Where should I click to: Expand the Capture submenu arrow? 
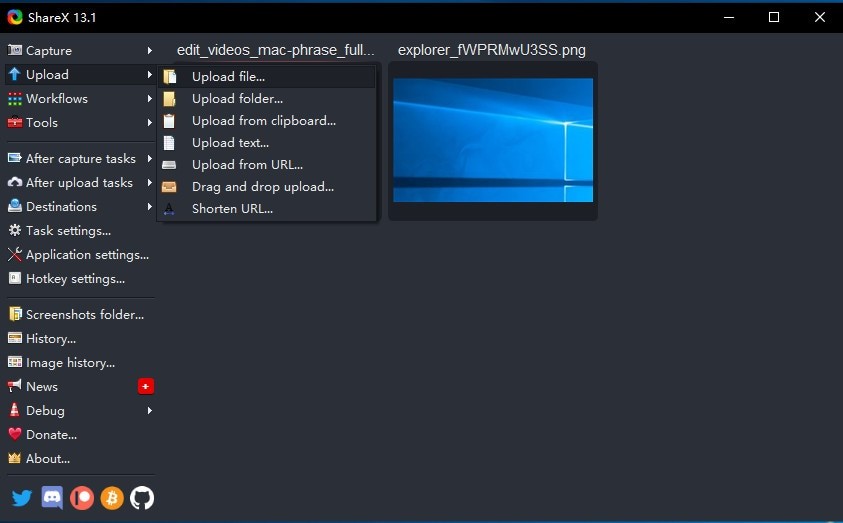149,51
